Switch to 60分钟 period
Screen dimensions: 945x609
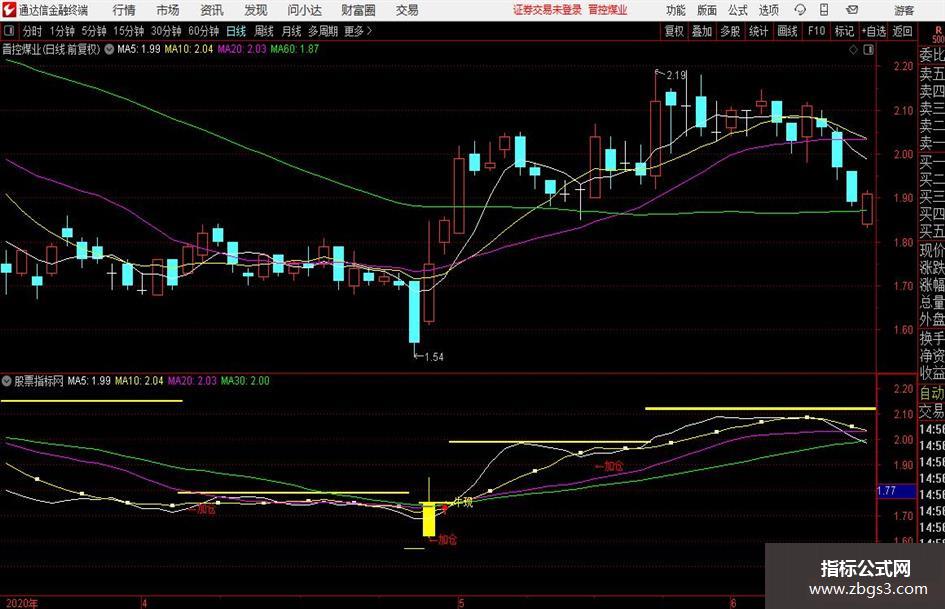pyautogui.click(x=203, y=31)
